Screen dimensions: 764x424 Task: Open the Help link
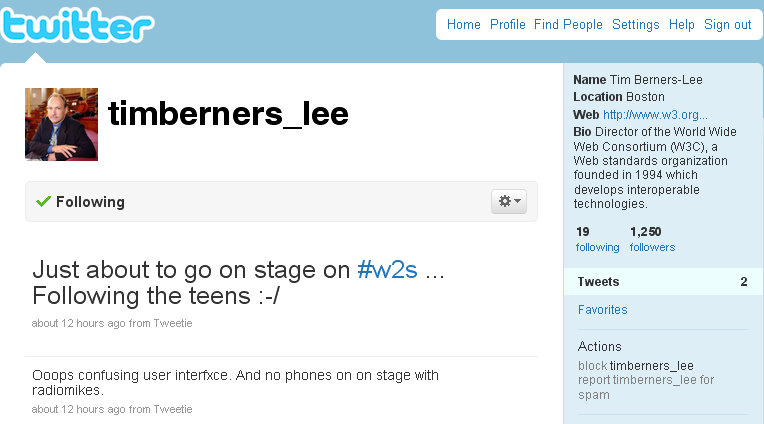(x=681, y=24)
